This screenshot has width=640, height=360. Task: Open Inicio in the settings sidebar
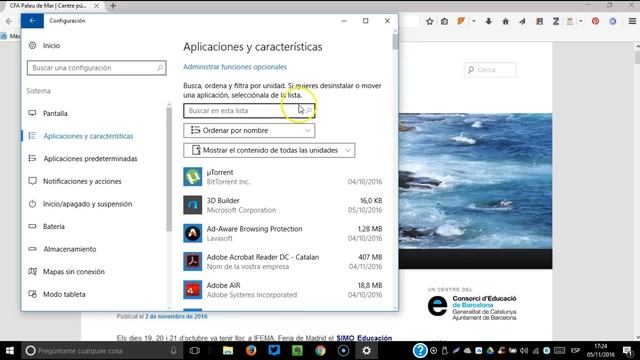[x=44, y=45]
